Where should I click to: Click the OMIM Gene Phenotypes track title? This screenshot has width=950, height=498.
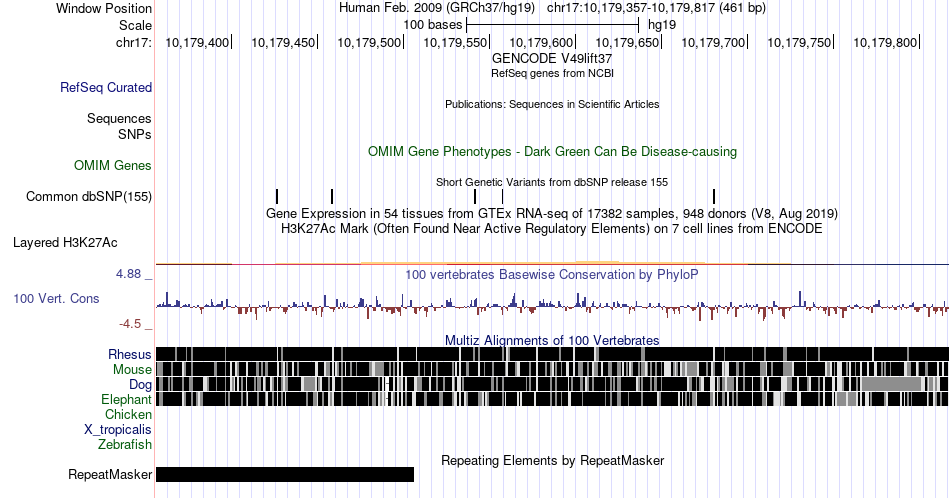pyautogui.click(x=552, y=151)
